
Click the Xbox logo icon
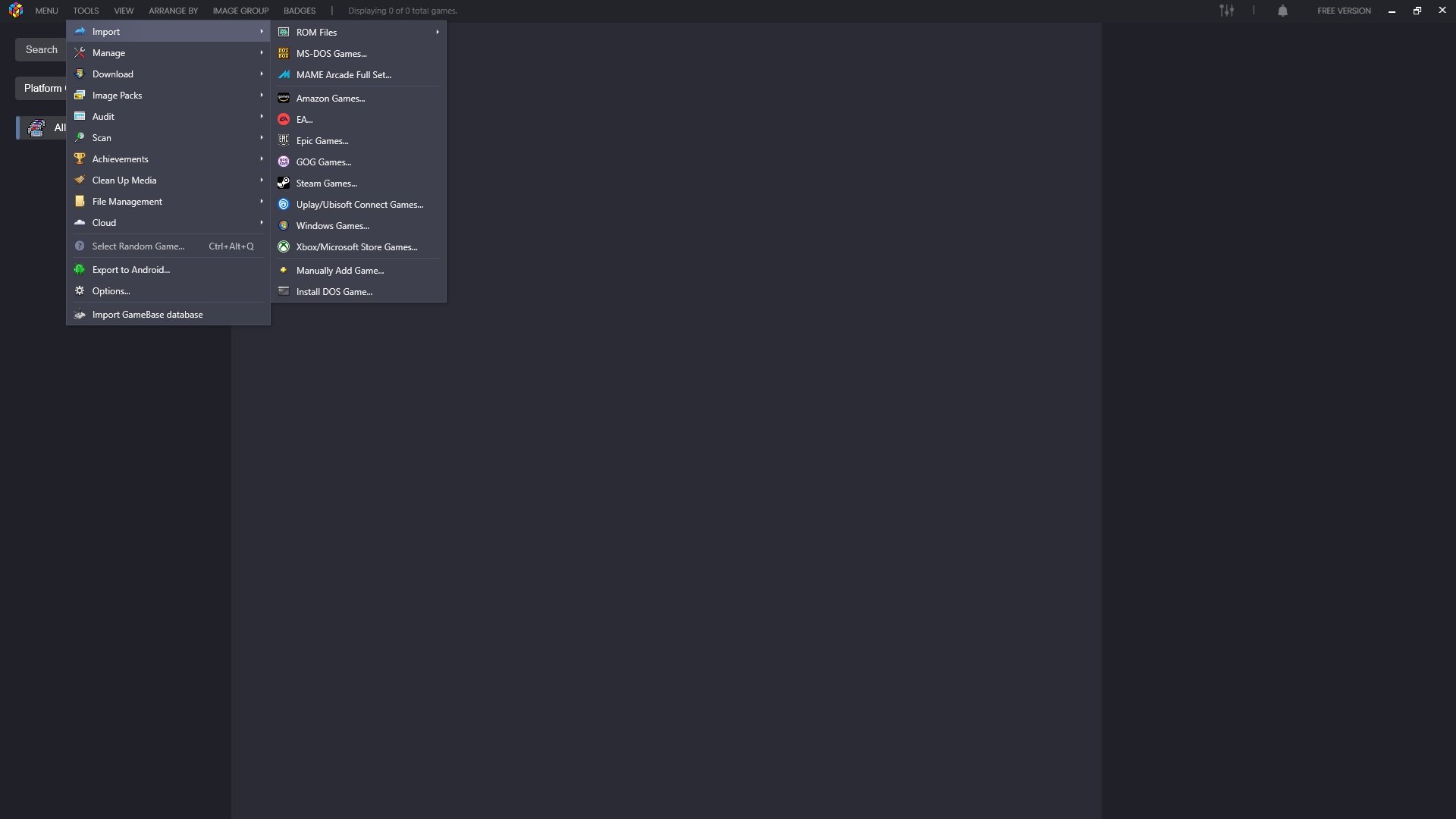(284, 247)
